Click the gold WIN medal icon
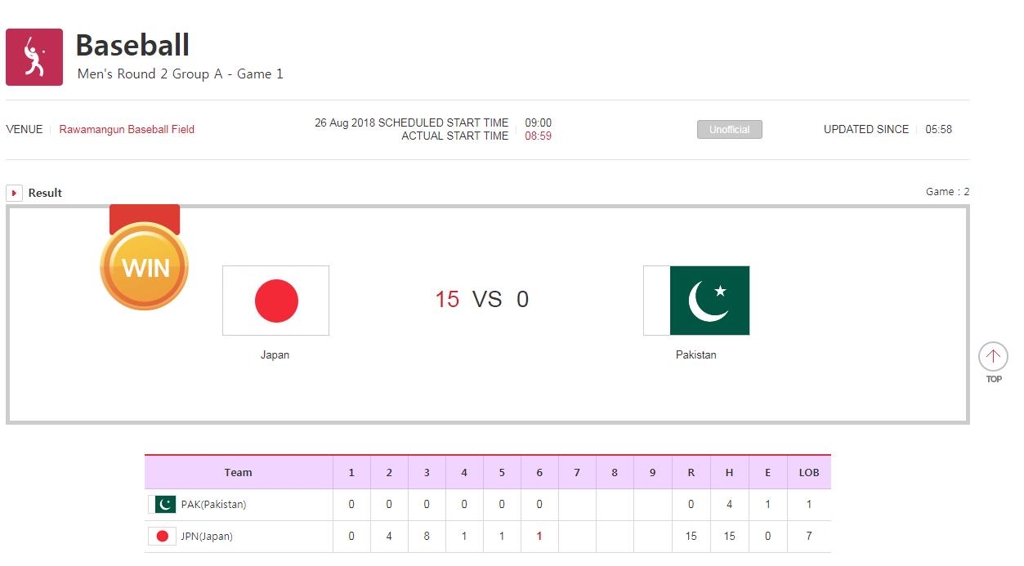1024x566 pixels. 145,265
